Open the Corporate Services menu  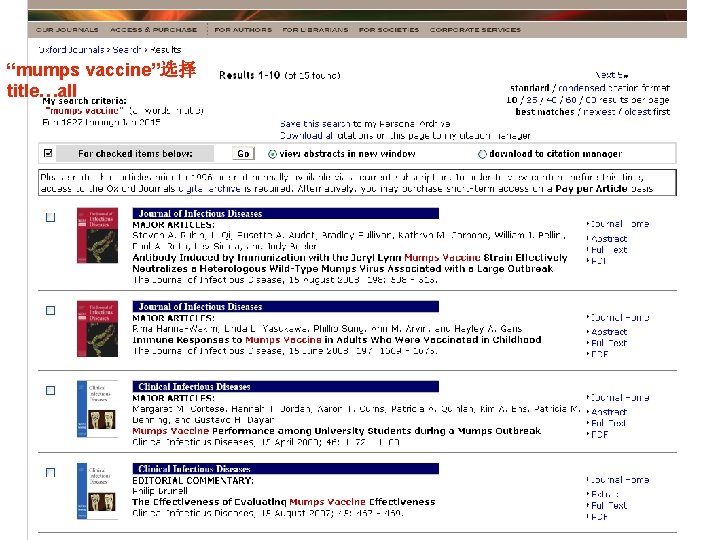(475, 30)
